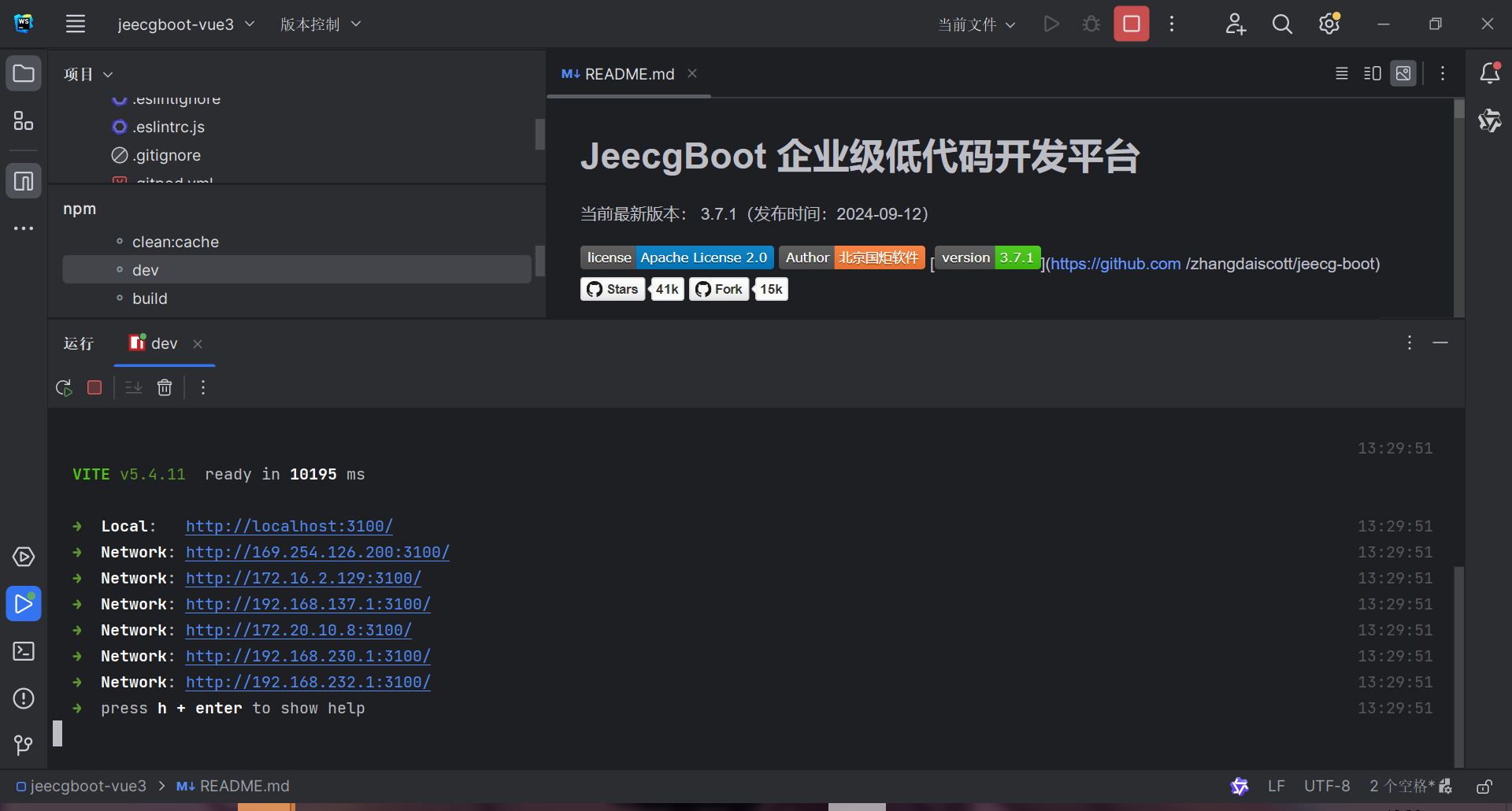Open Search Everywhere
1512x811 pixels.
pyautogui.click(x=1282, y=24)
